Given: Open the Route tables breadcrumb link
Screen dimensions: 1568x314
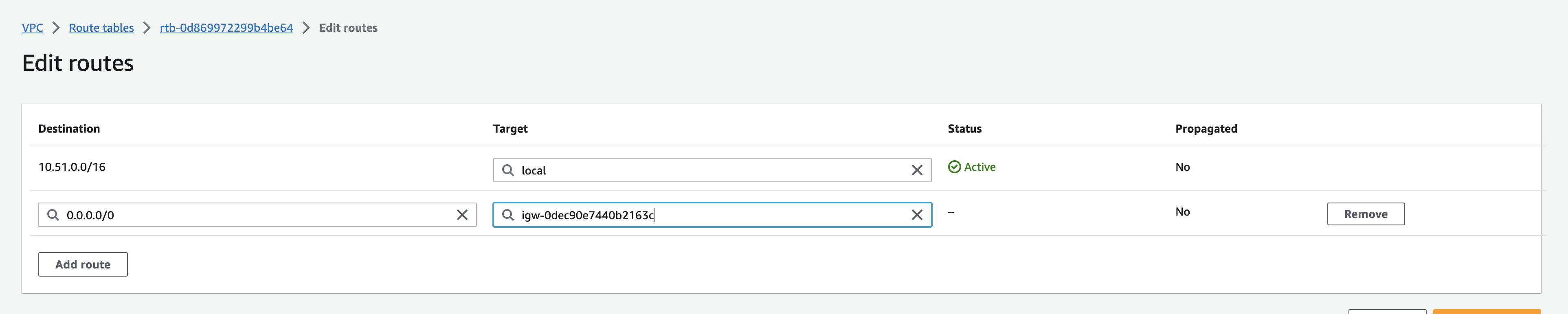Looking at the screenshot, I should [x=101, y=27].
